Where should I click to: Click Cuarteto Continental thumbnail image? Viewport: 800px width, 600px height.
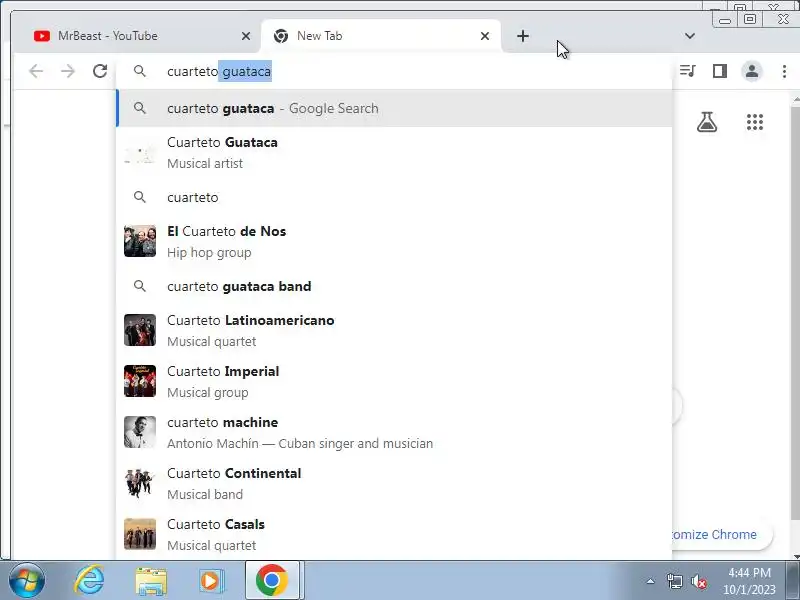coord(140,483)
